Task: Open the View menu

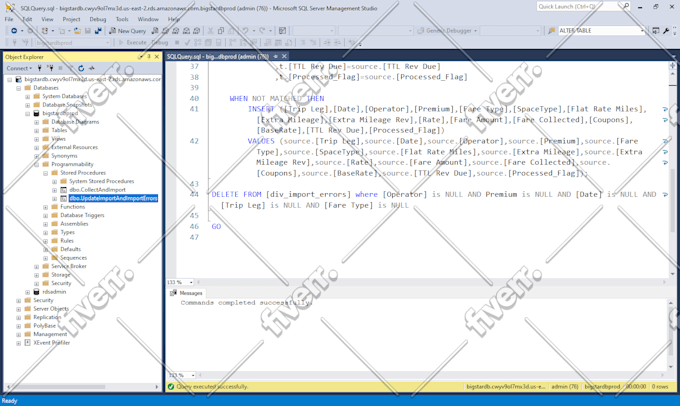Action: [x=47, y=19]
